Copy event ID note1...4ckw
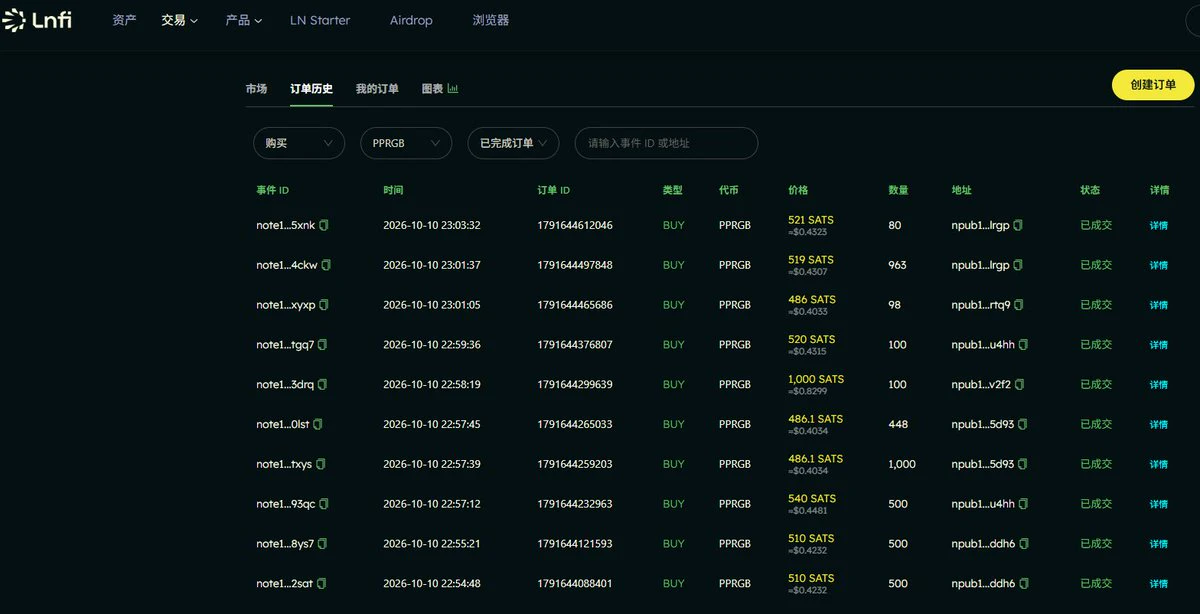 point(326,265)
